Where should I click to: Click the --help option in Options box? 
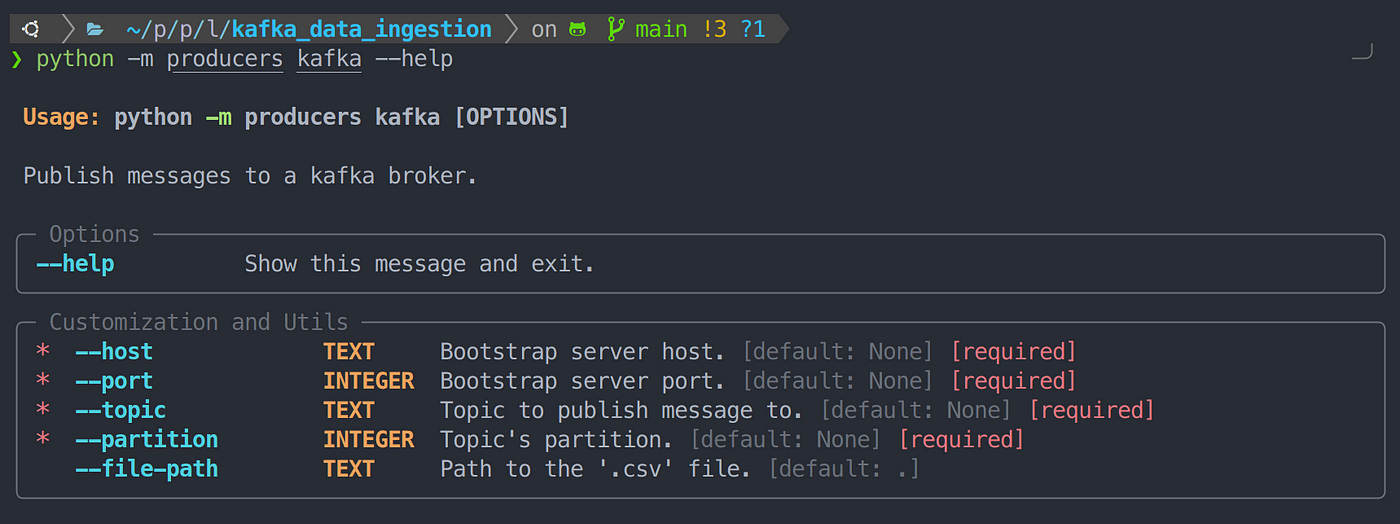coord(75,264)
